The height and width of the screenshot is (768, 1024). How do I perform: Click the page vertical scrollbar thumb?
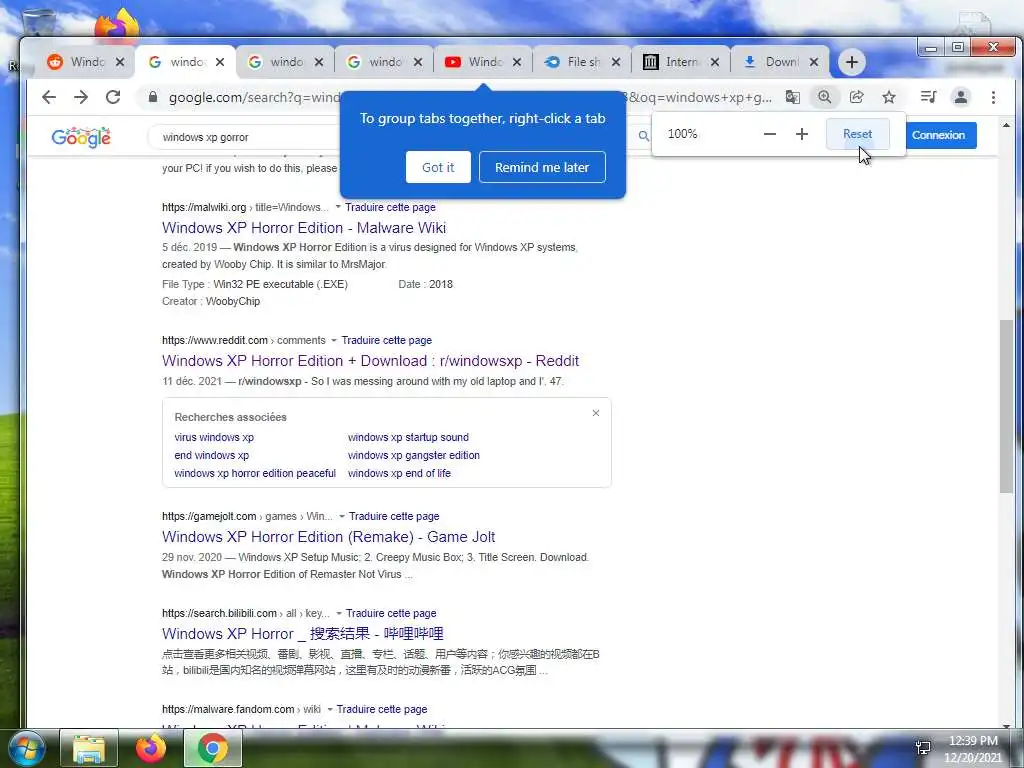[1006, 406]
